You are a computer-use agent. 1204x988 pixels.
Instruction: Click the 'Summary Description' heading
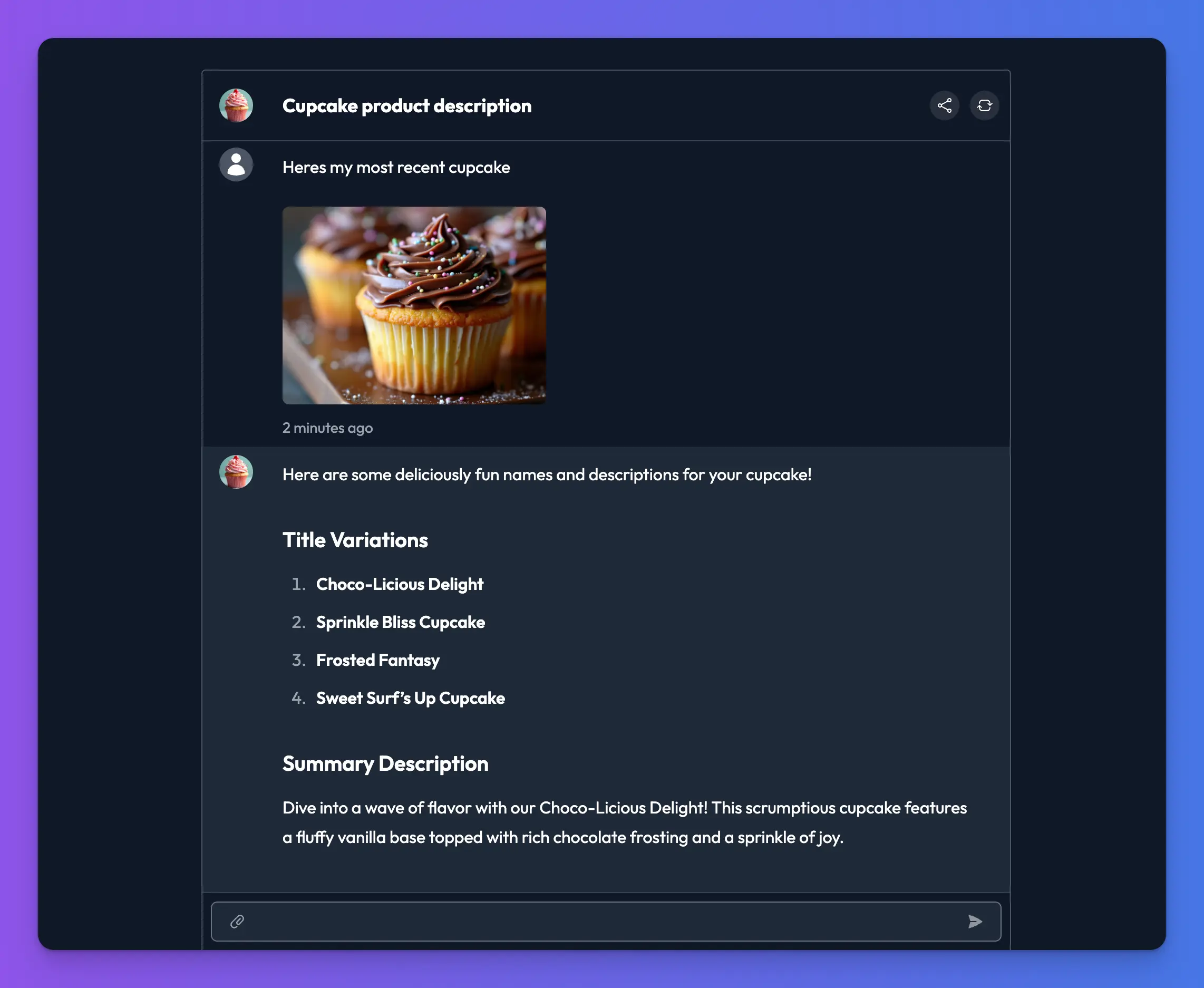pos(385,764)
